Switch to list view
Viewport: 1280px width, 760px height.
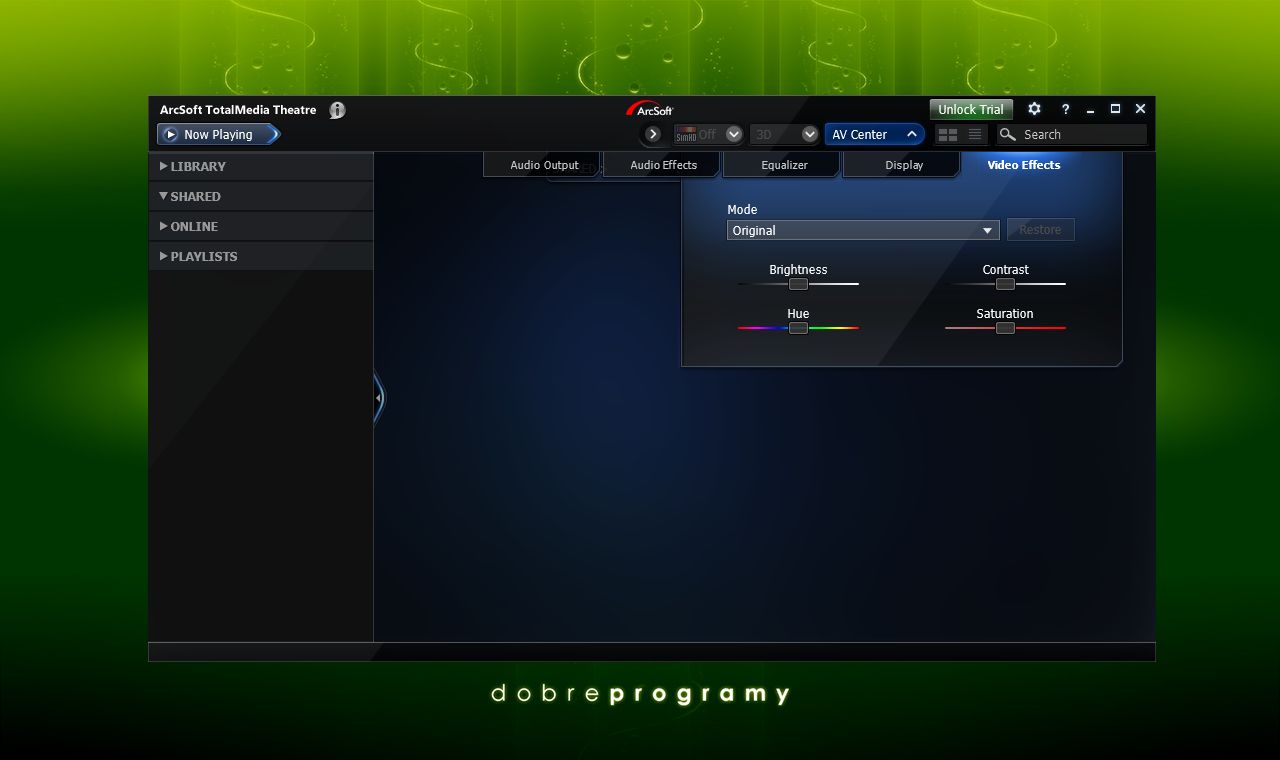pyautogui.click(x=975, y=134)
